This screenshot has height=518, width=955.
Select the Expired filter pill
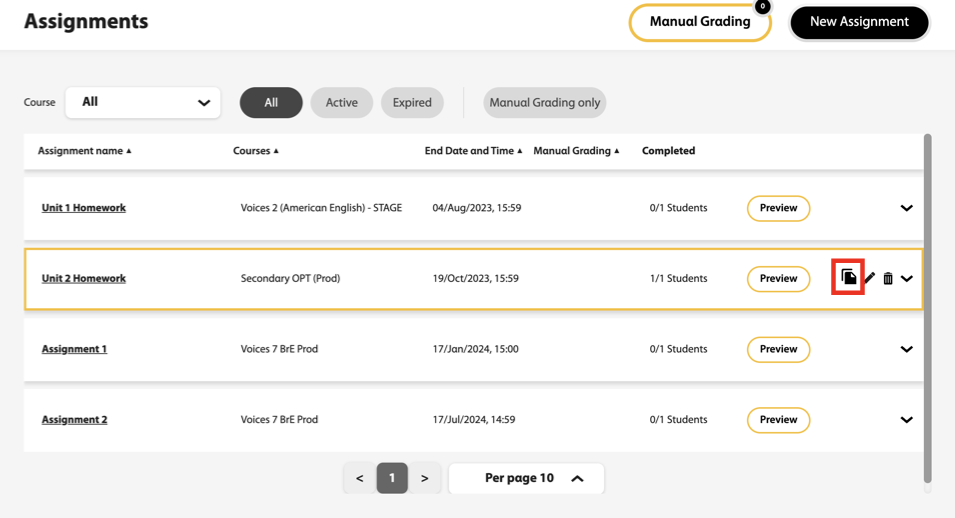[x=412, y=102]
